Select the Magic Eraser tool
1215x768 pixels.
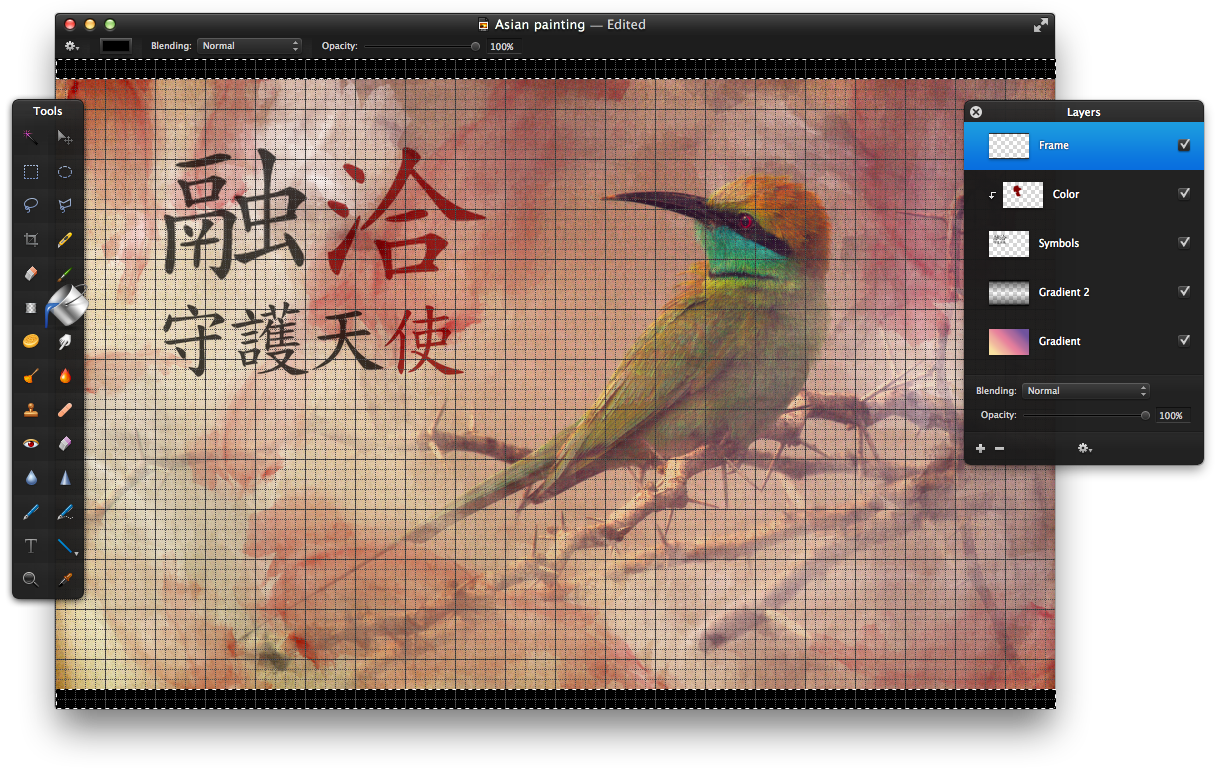coord(65,443)
